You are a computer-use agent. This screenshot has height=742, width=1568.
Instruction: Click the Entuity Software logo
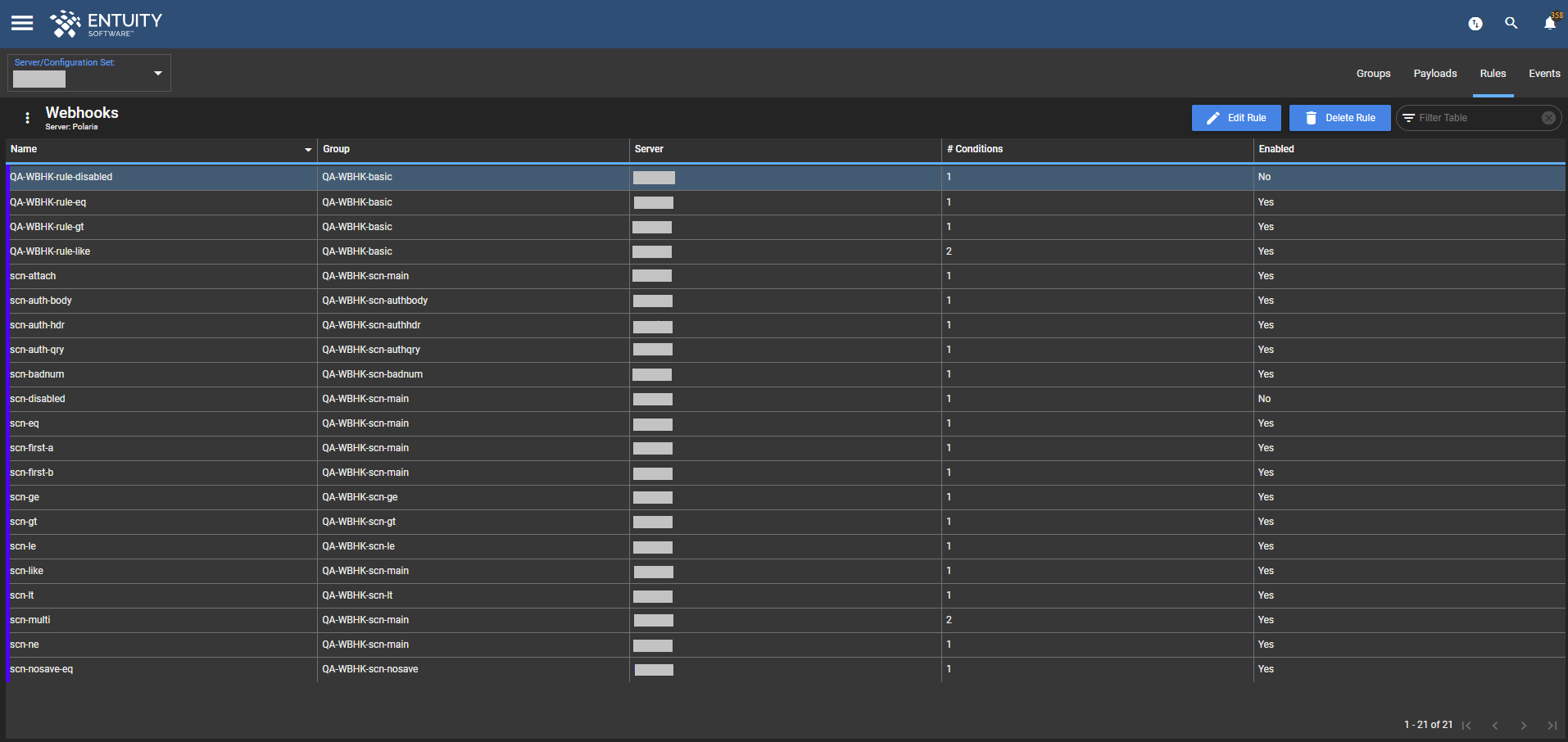click(x=106, y=24)
